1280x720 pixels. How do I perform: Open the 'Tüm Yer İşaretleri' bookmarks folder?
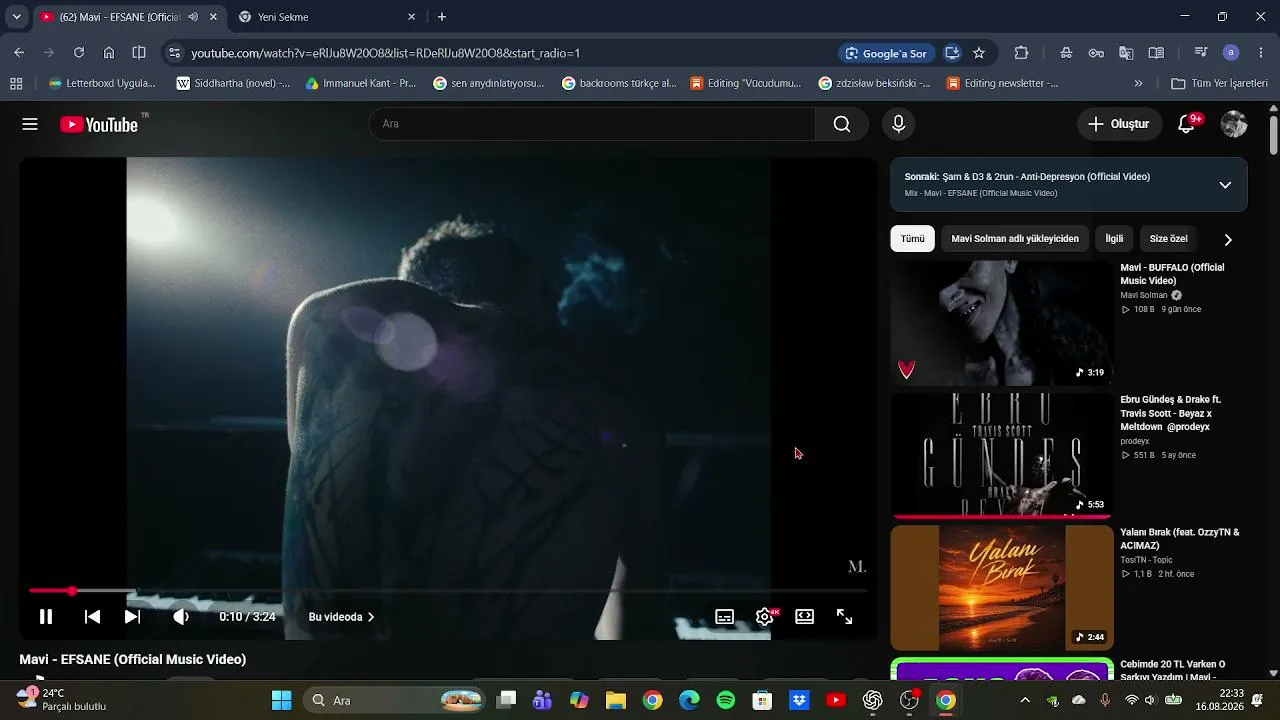(x=1219, y=83)
